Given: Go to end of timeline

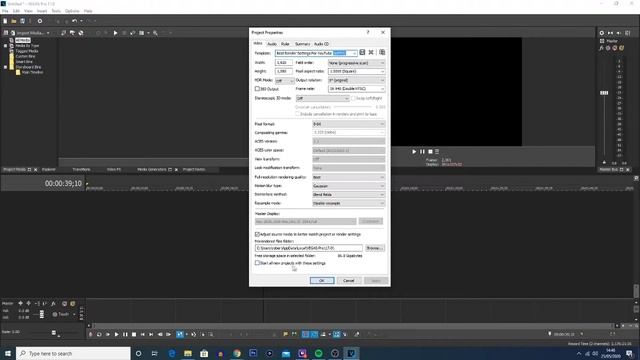Looking at the screenshot, I should [x=151, y=334].
